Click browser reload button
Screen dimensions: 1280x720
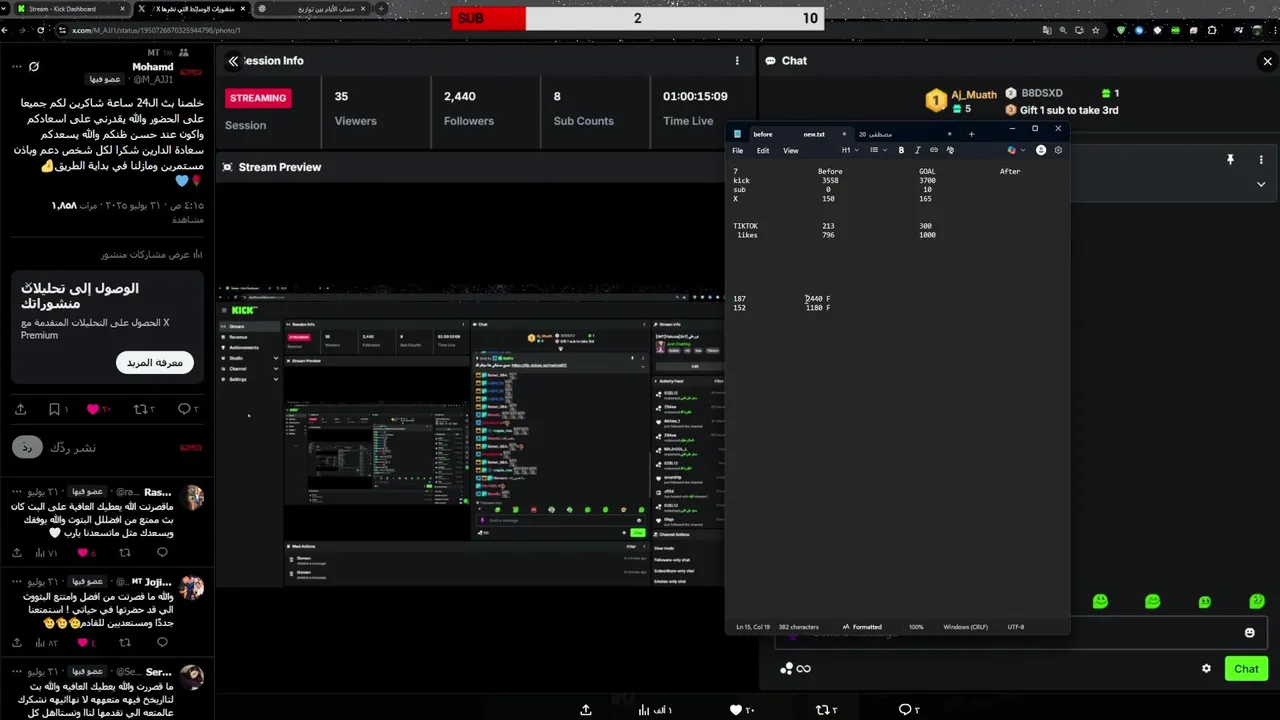tap(41, 30)
